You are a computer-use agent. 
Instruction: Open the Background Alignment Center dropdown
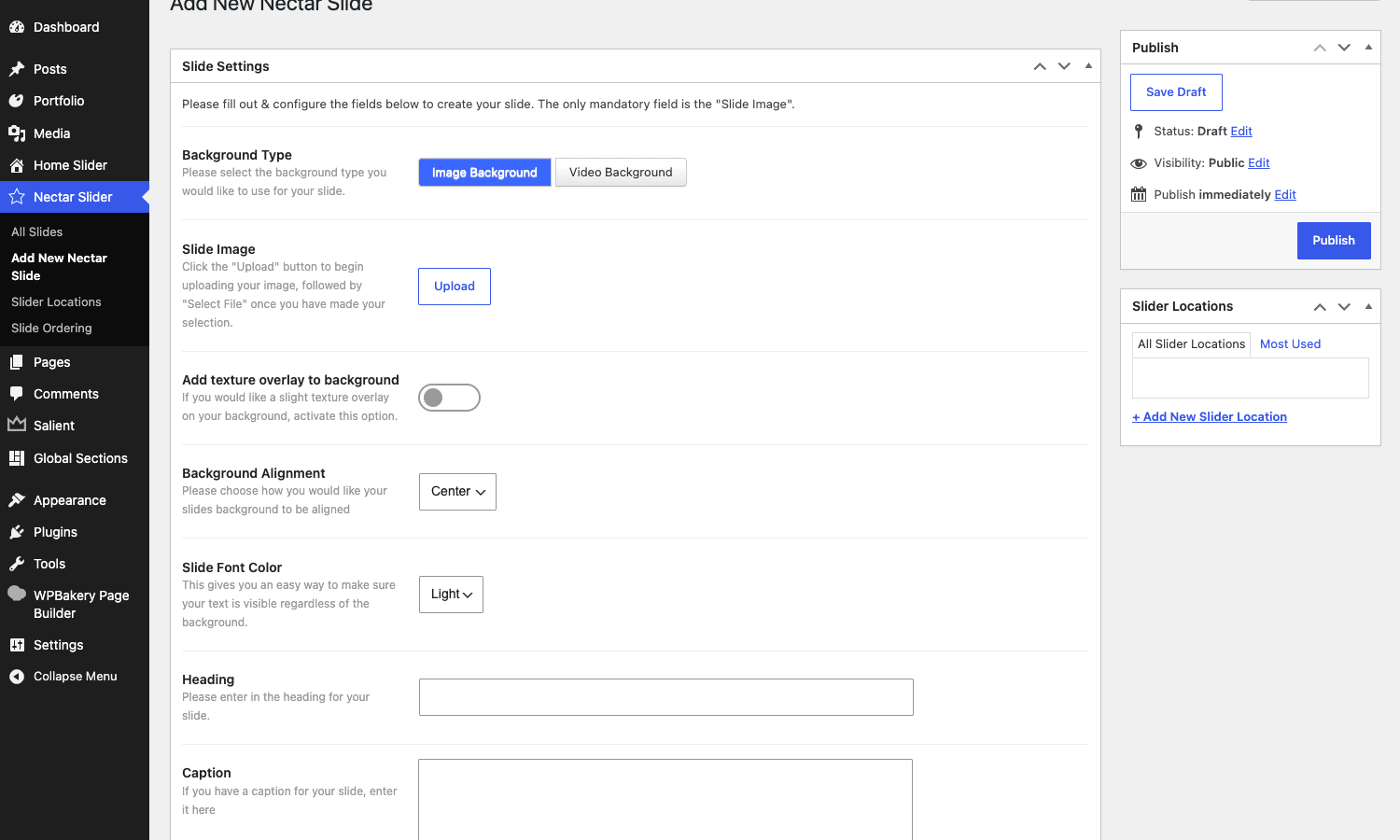coord(457,492)
